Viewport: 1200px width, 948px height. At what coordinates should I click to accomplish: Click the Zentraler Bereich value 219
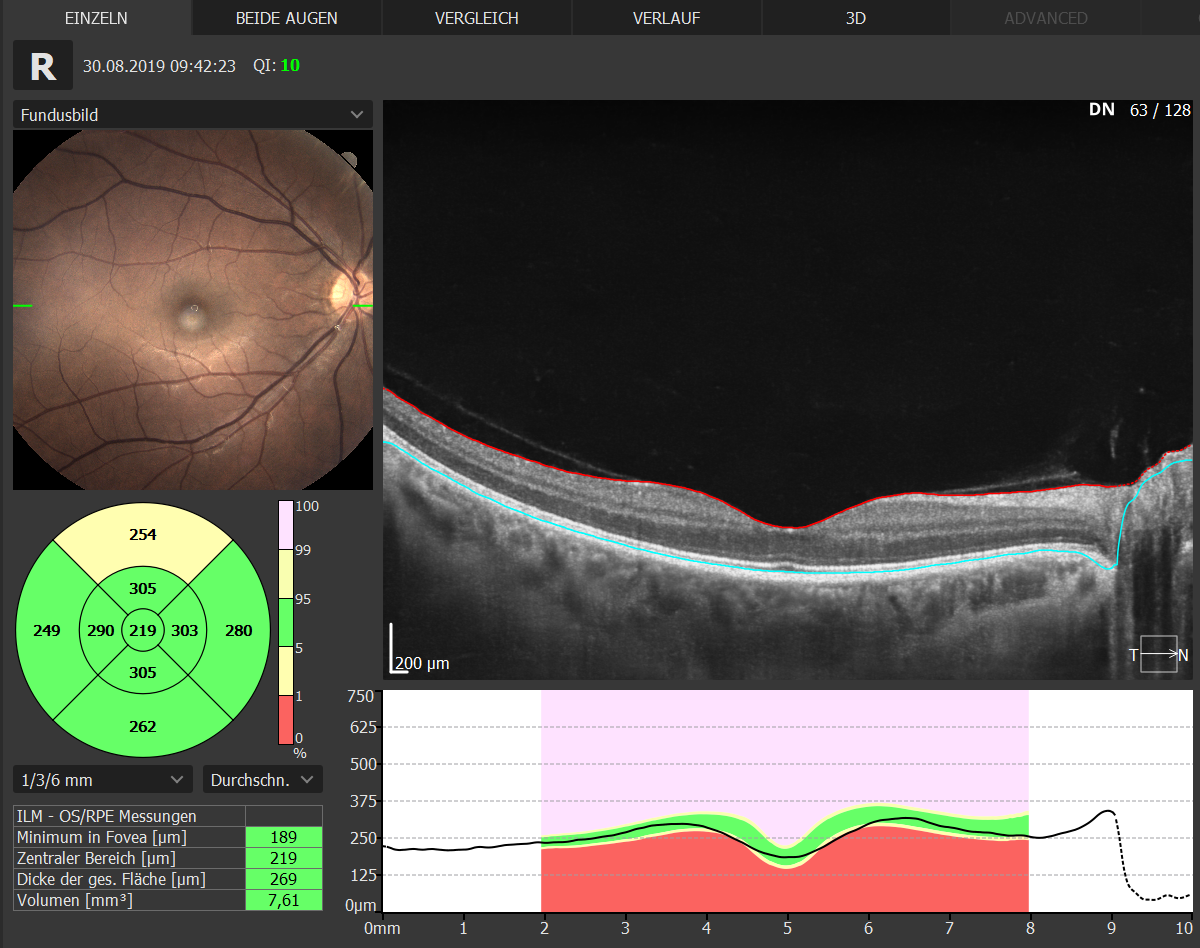[284, 858]
